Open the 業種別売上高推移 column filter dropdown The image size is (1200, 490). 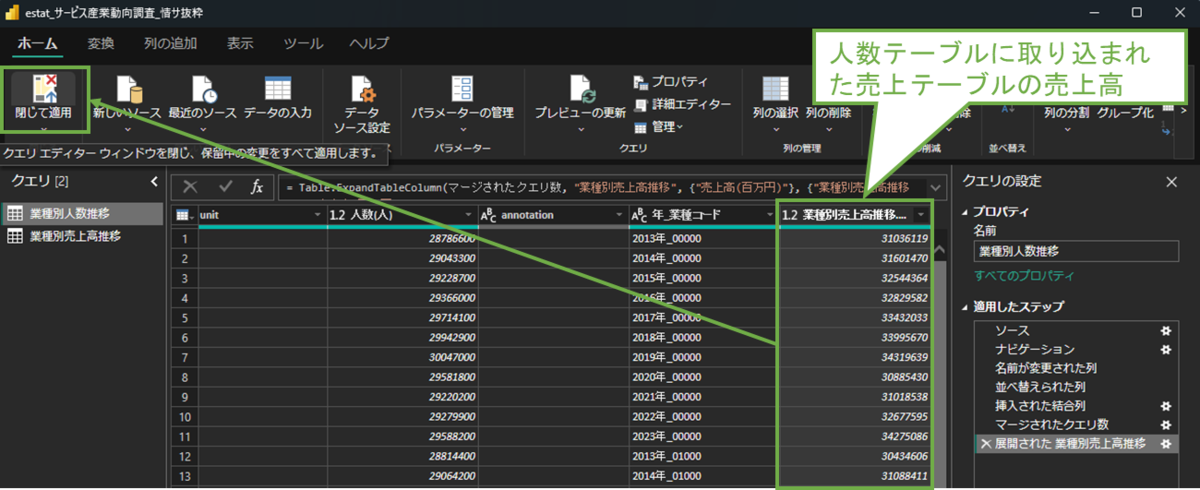[920, 215]
